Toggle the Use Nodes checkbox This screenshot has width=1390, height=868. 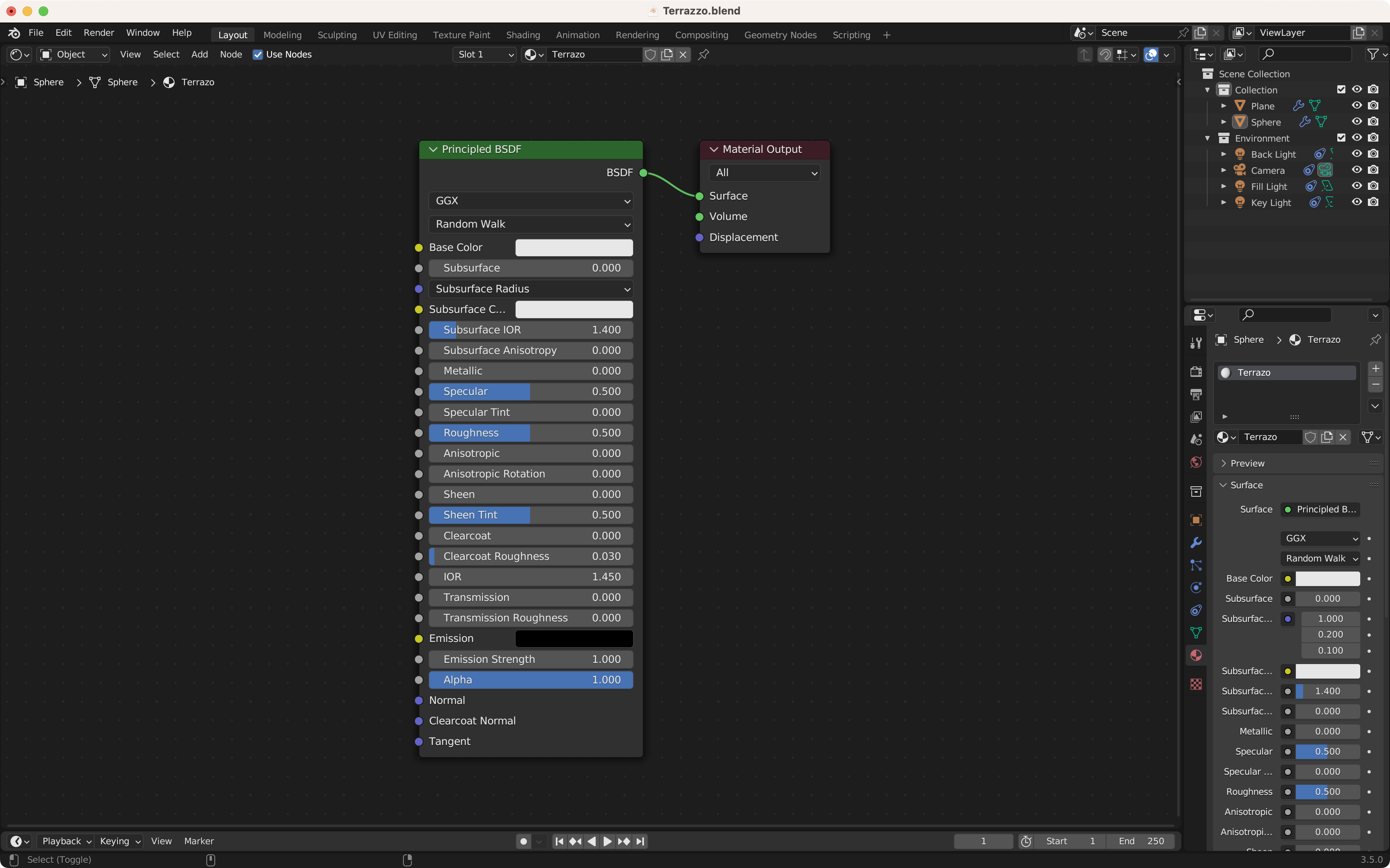(258, 55)
